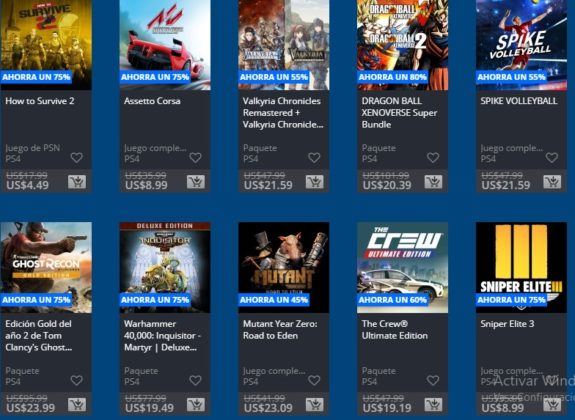
Task: Favorite Assetto Corsa with heart icon
Action: point(195,158)
